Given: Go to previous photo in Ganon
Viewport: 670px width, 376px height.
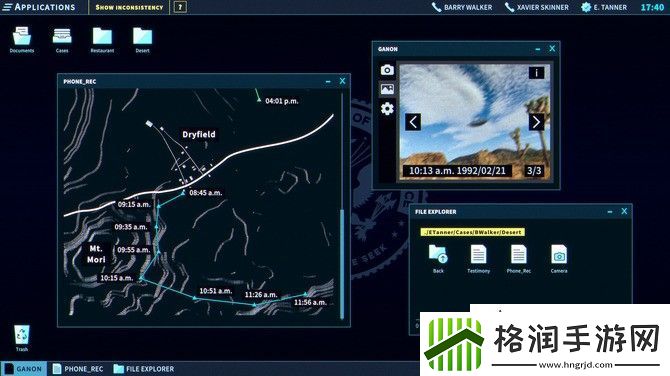Looking at the screenshot, I should coord(413,122).
